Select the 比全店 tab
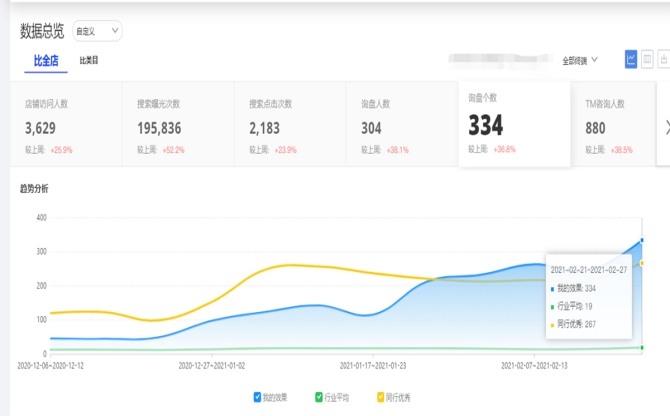The height and width of the screenshot is (416, 670). [46, 61]
